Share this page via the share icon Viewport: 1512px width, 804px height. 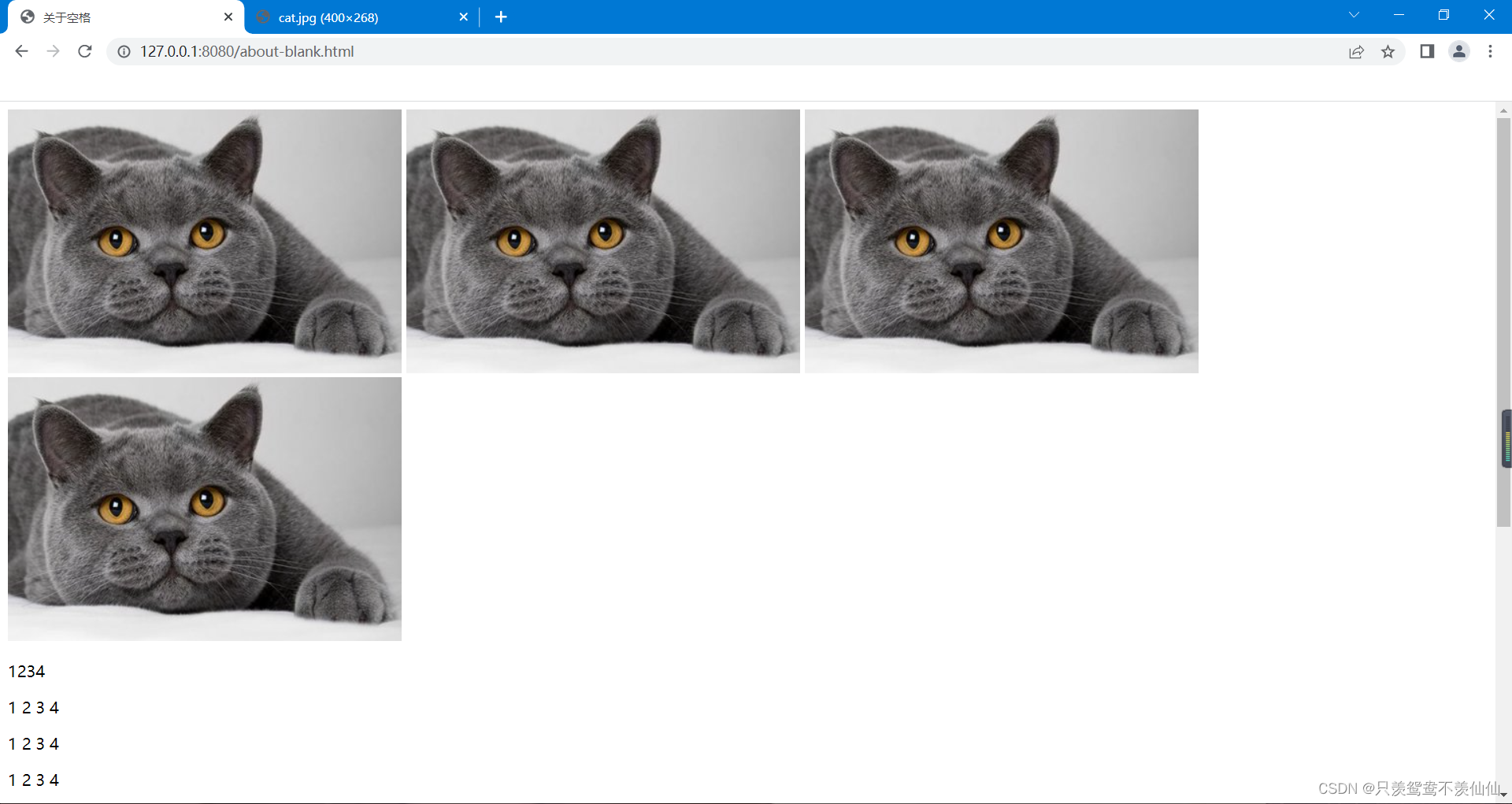pyautogui.click(x=1356, y=51)
